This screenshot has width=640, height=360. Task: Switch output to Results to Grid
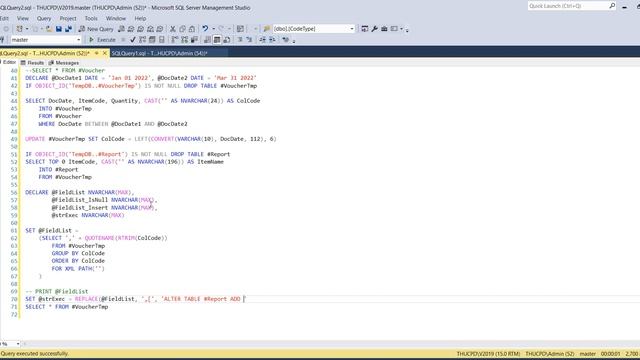217,40
